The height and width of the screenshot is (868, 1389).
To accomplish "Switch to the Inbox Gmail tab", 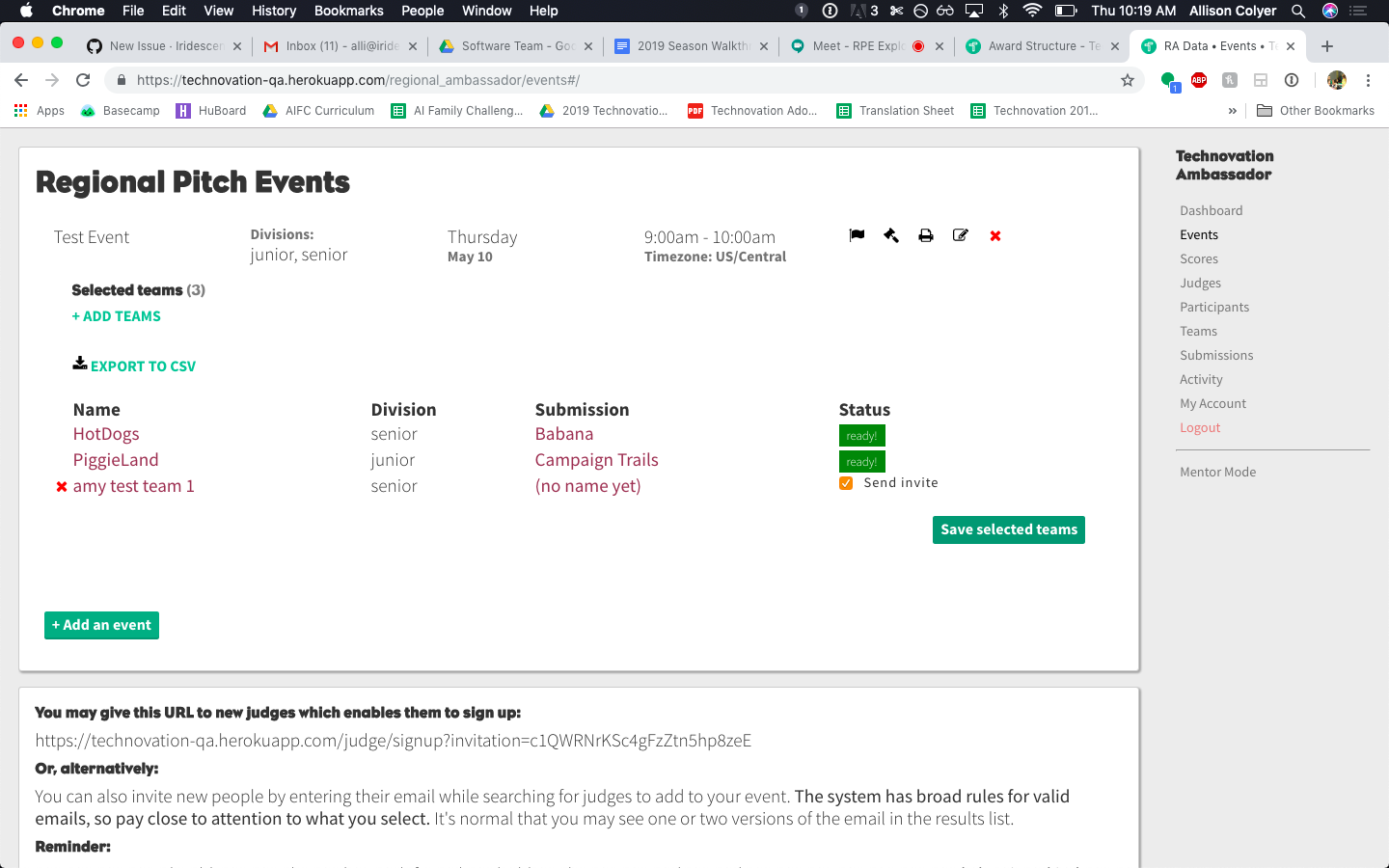I will tap(329, 44).
